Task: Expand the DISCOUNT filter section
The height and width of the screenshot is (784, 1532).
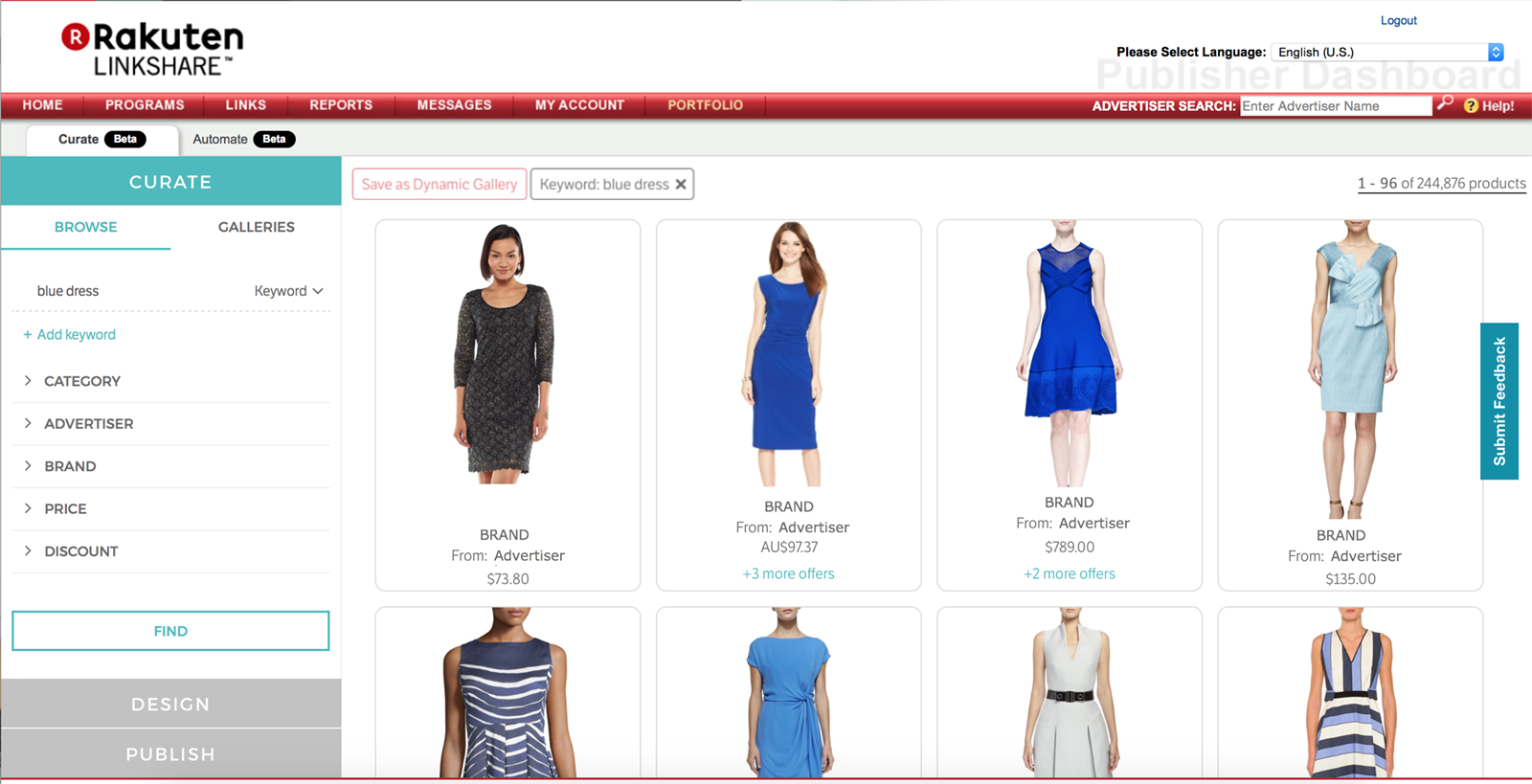Action: (x=80, y=551)
